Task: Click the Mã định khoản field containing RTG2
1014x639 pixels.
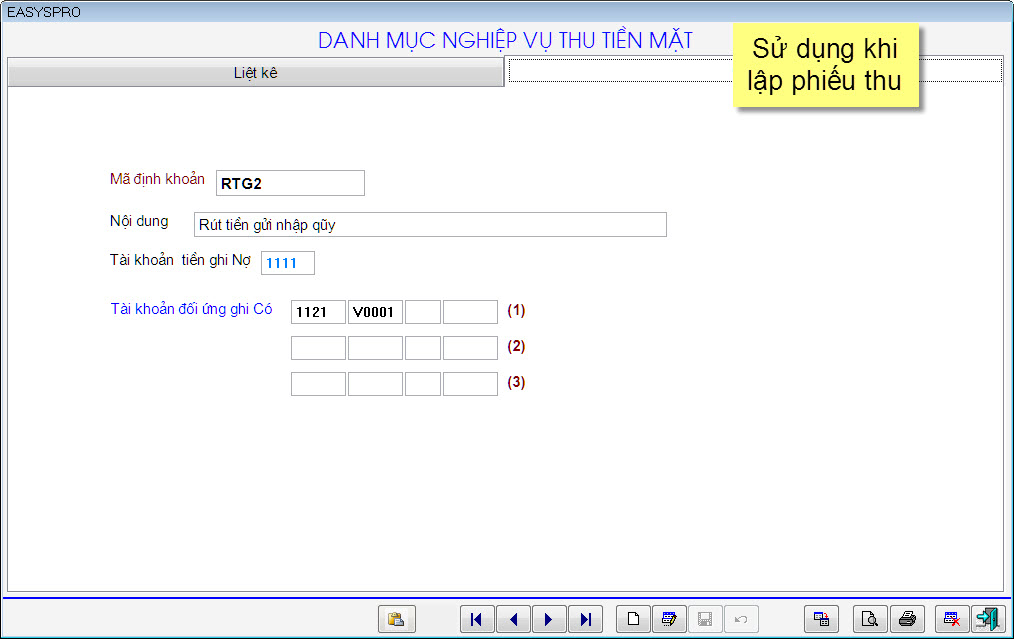Action: pos(290,183)
